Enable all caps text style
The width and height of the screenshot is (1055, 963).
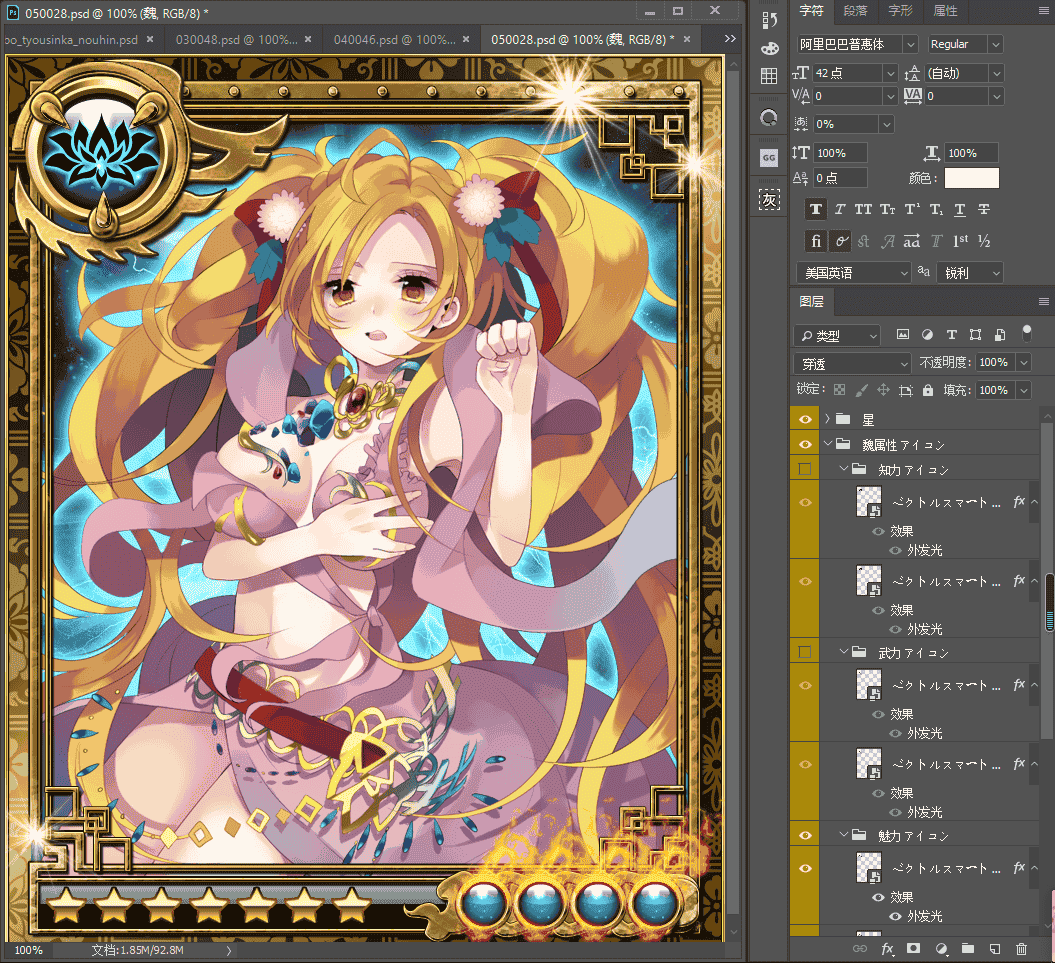(863, 209)
